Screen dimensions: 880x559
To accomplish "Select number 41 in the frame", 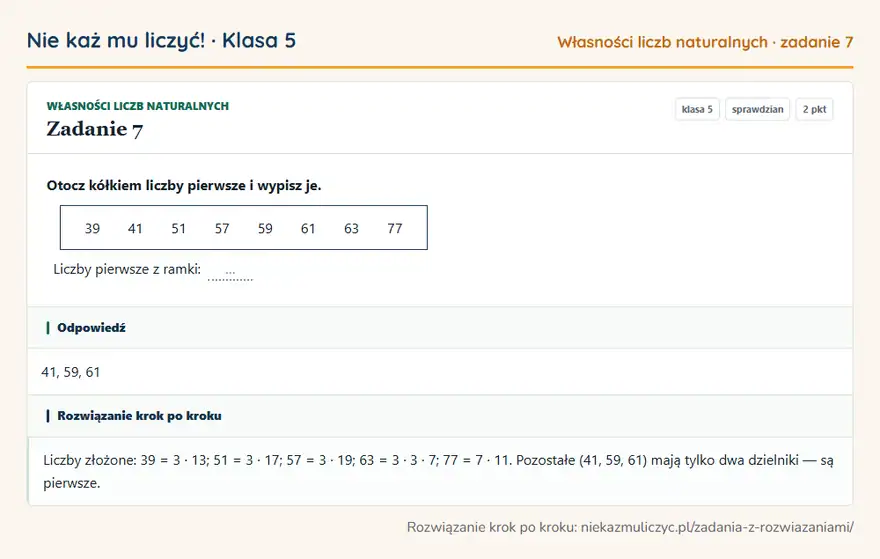I will (135, 228).
